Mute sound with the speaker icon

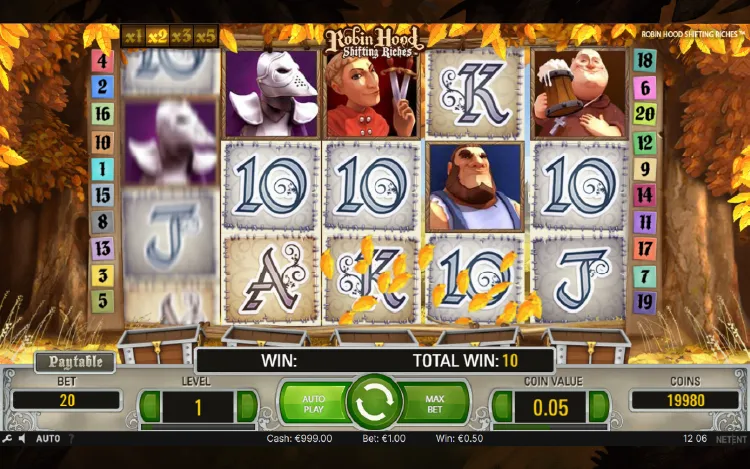tap(22, 438)
